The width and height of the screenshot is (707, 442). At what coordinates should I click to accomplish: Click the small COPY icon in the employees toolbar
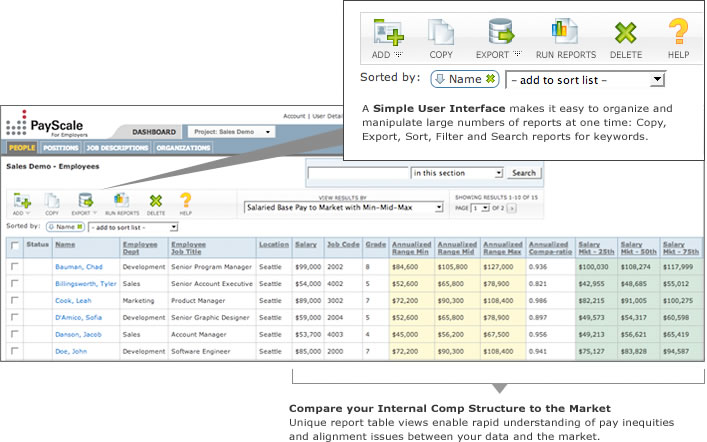point(52,201)
